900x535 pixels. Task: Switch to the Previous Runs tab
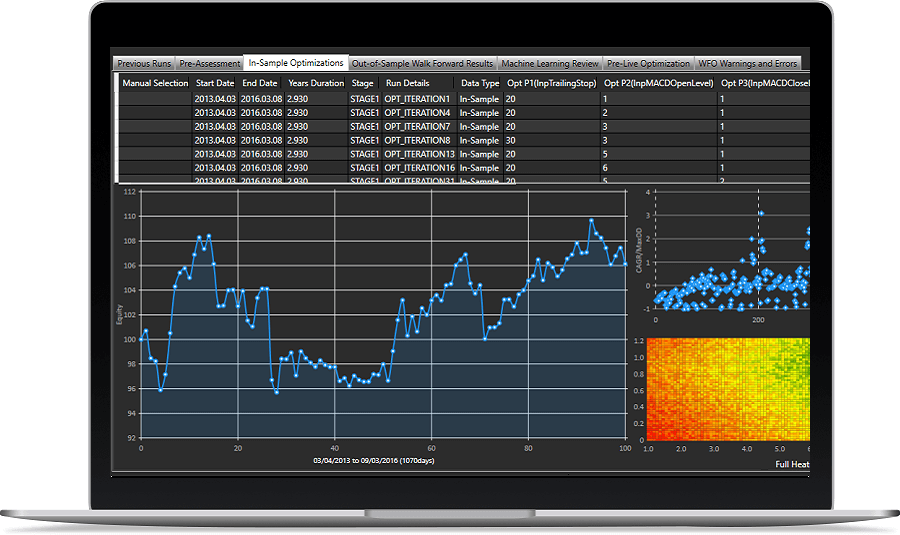144,64
